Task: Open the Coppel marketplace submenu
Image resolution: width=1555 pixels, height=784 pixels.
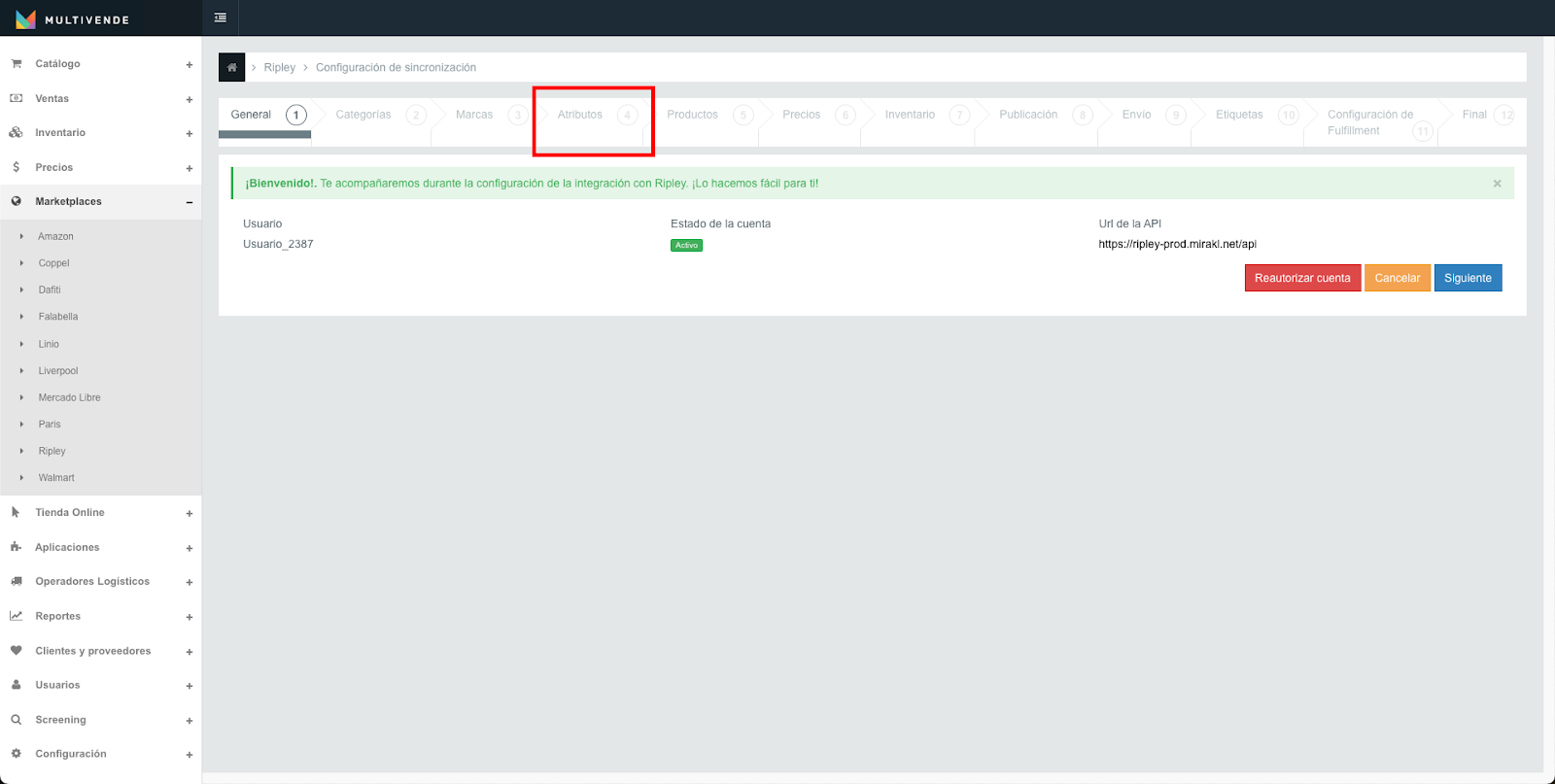Action: [53, 263]
